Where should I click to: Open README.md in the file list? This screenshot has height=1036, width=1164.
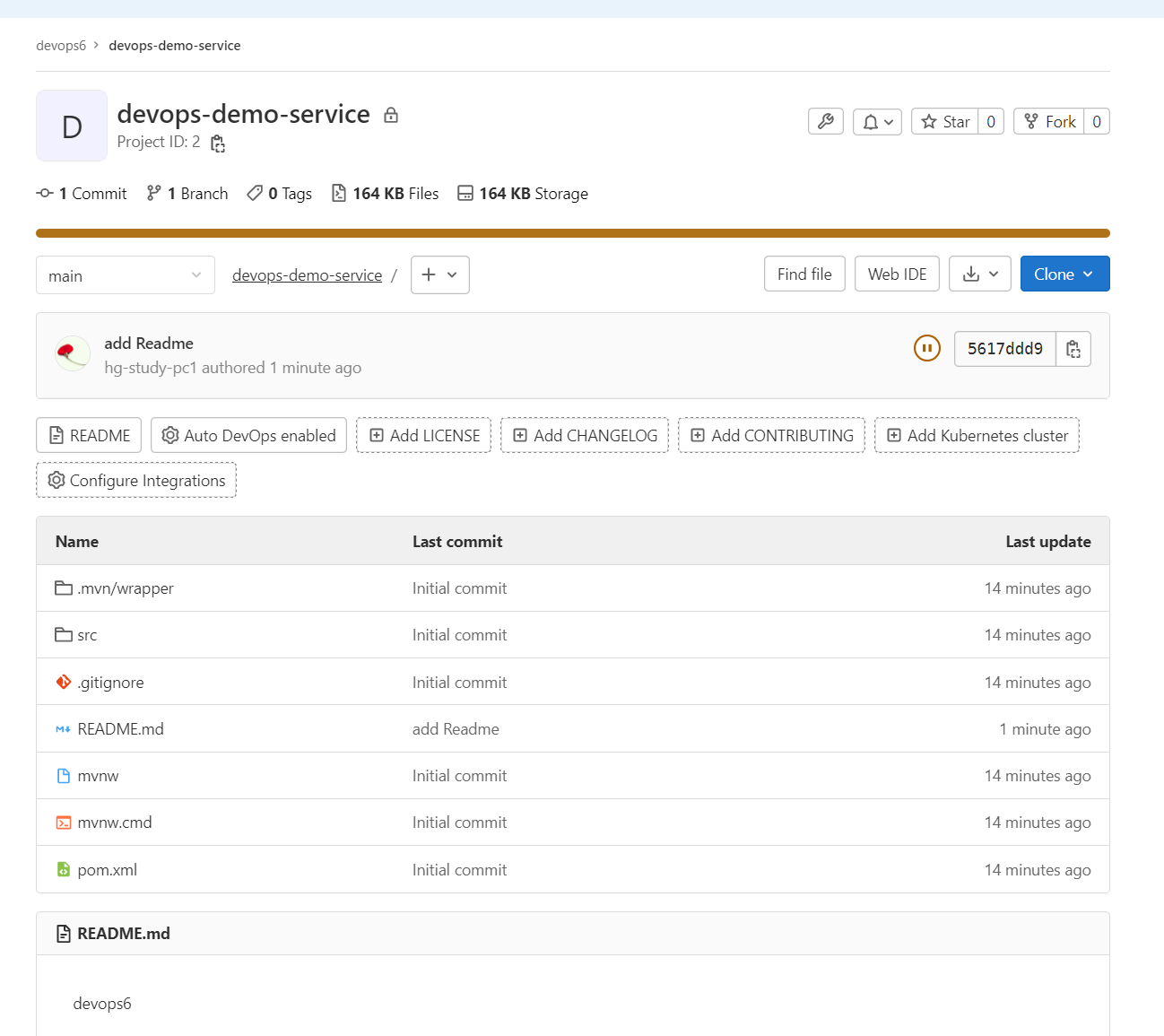(120, 729)
